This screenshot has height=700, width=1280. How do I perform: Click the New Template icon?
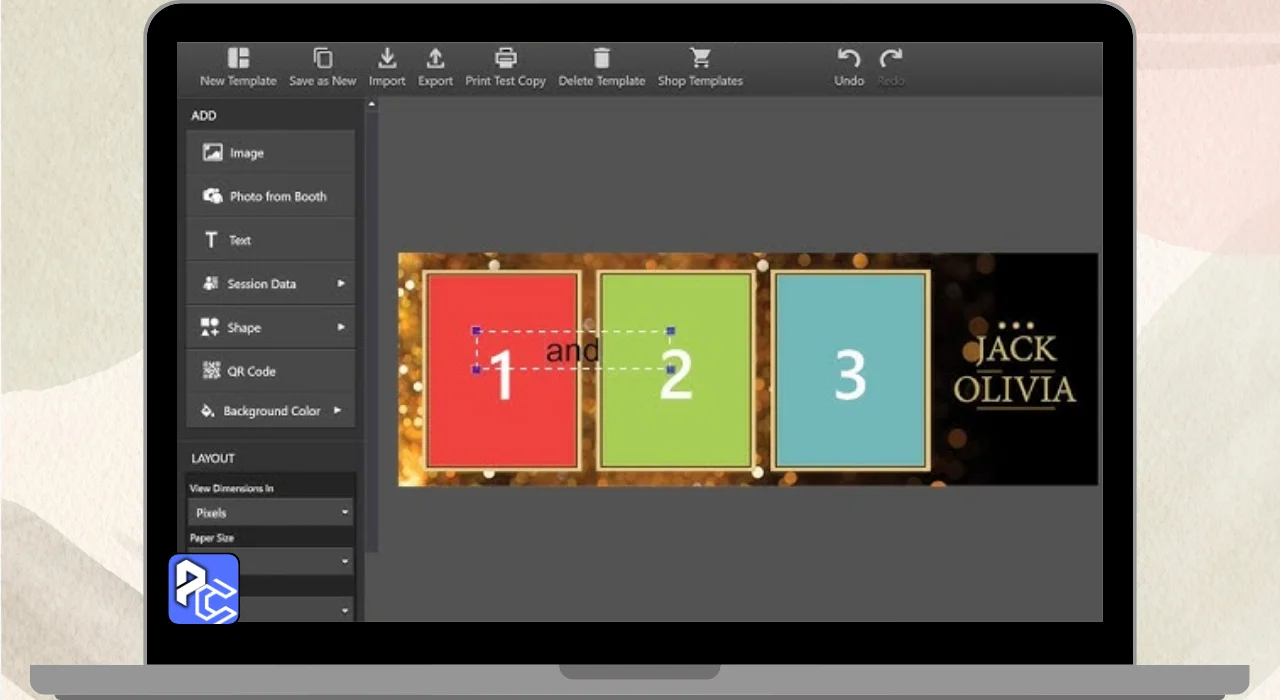pyautogui.click(x=238, y=59)
